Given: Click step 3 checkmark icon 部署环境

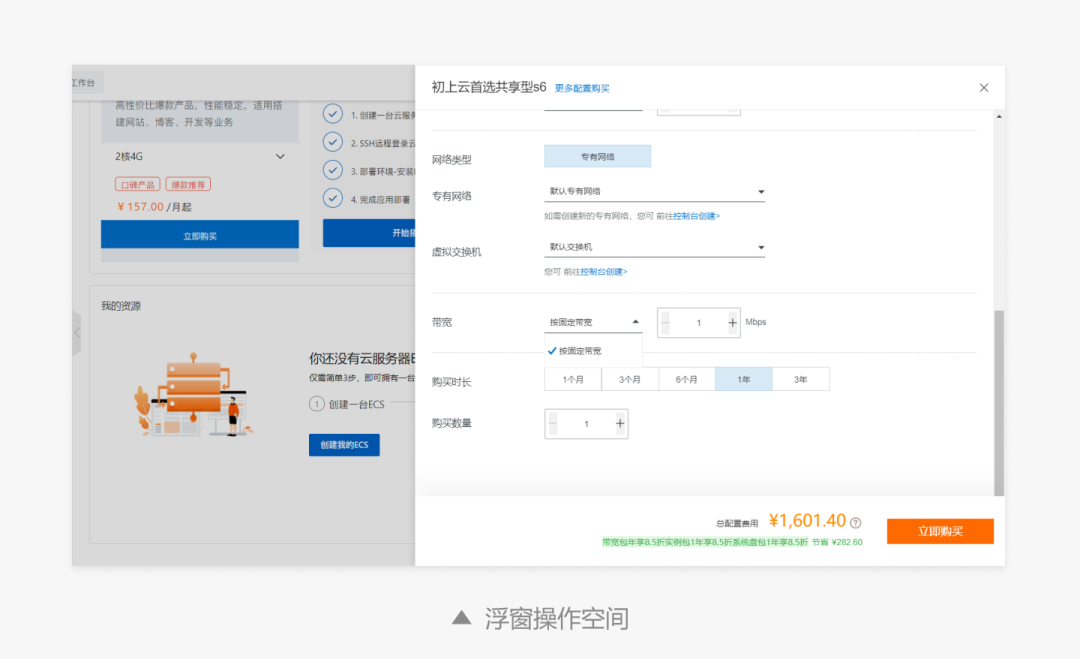Looking at the screenshot, I should [x=333, y=170].
